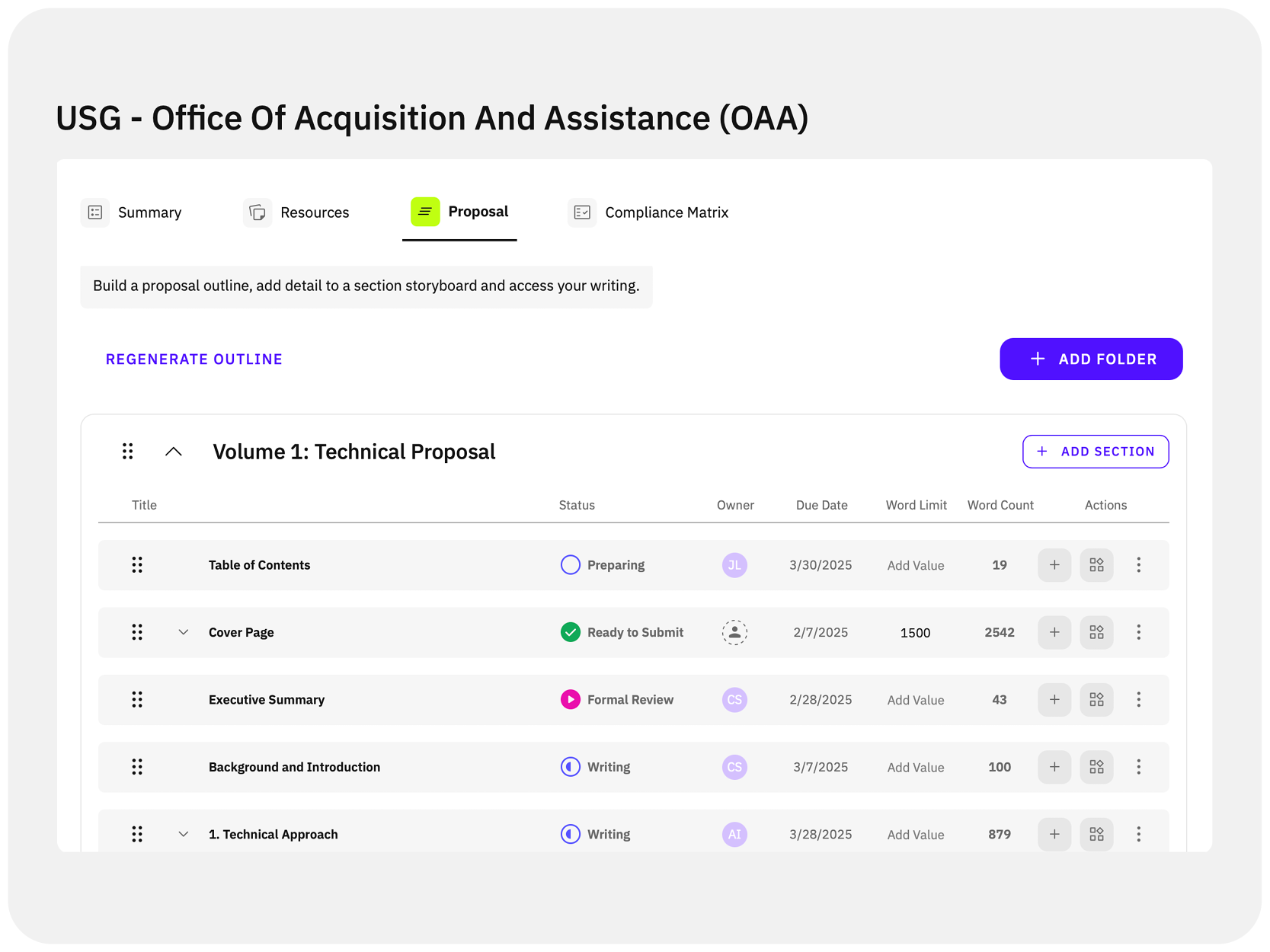This screenshot has height=952, width=1270.
Task: Open the Executive Summary section
Action: (x=267, y=700)
